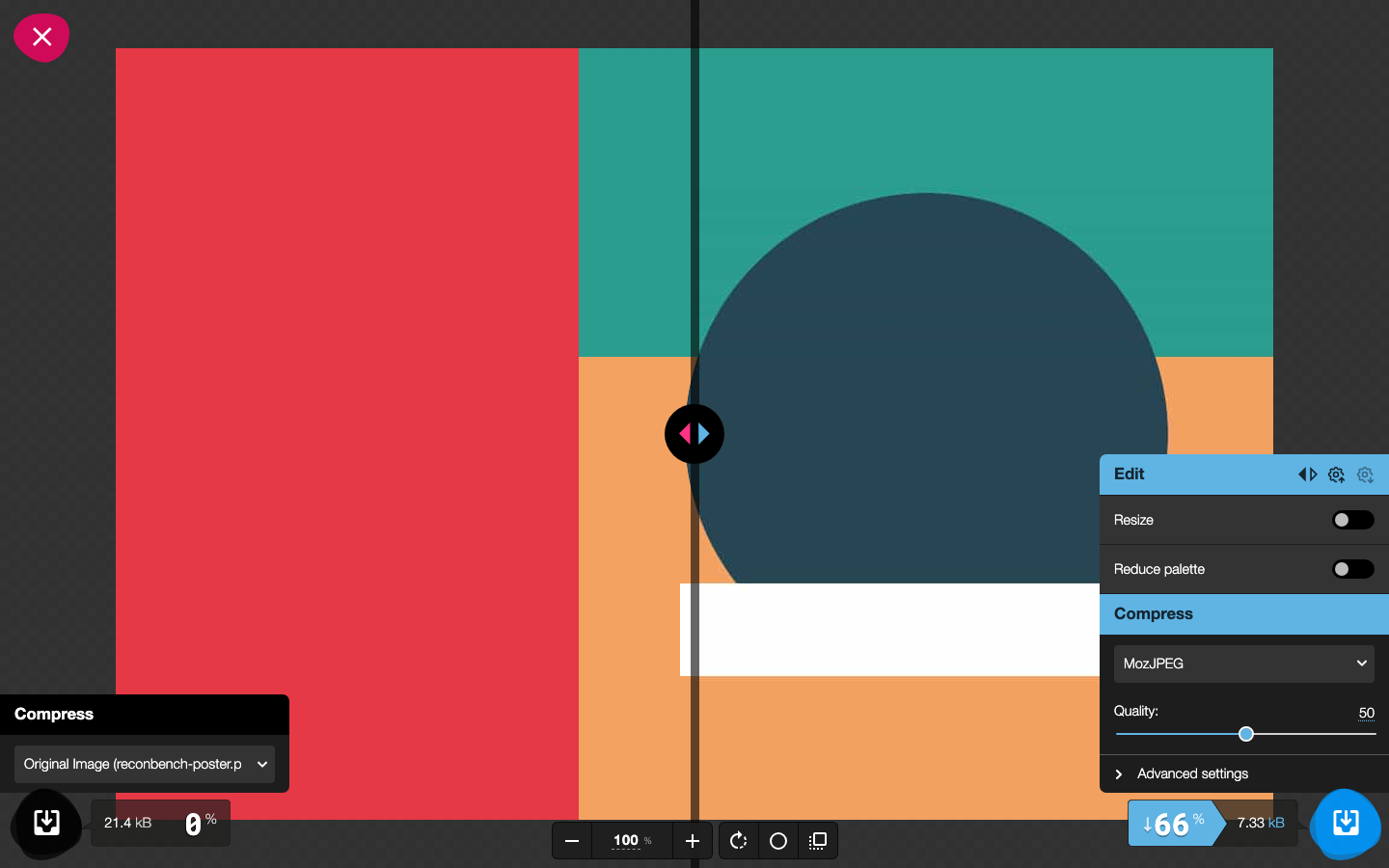Download the original 21.4 kB image

point(46,823)
